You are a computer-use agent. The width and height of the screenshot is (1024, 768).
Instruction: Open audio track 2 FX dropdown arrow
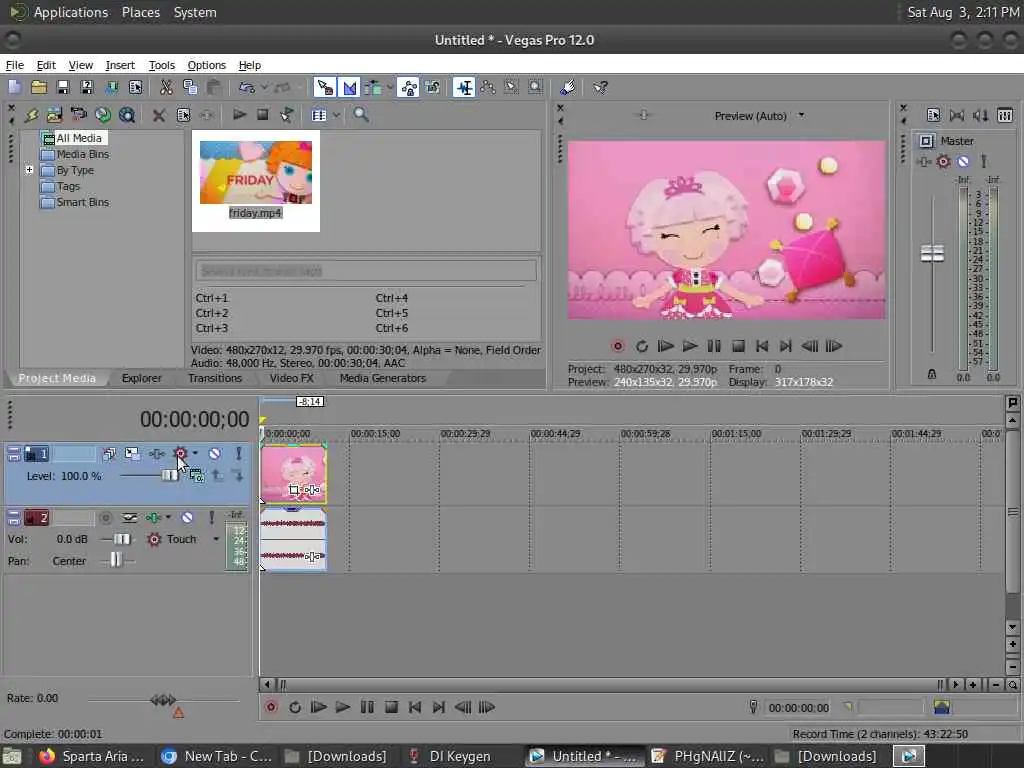168,517
